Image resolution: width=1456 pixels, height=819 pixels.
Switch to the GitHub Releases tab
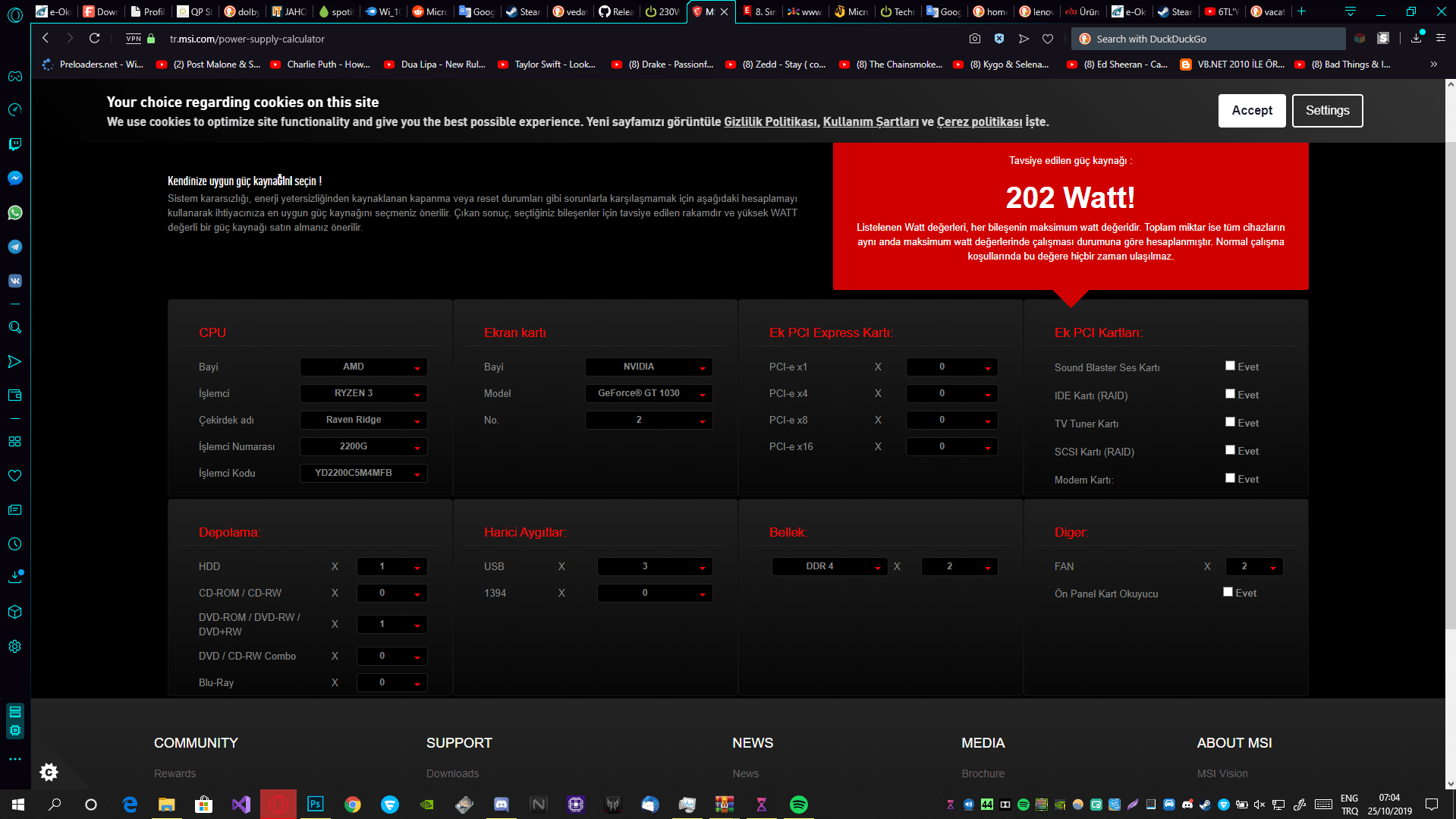[x=615, y=11]
